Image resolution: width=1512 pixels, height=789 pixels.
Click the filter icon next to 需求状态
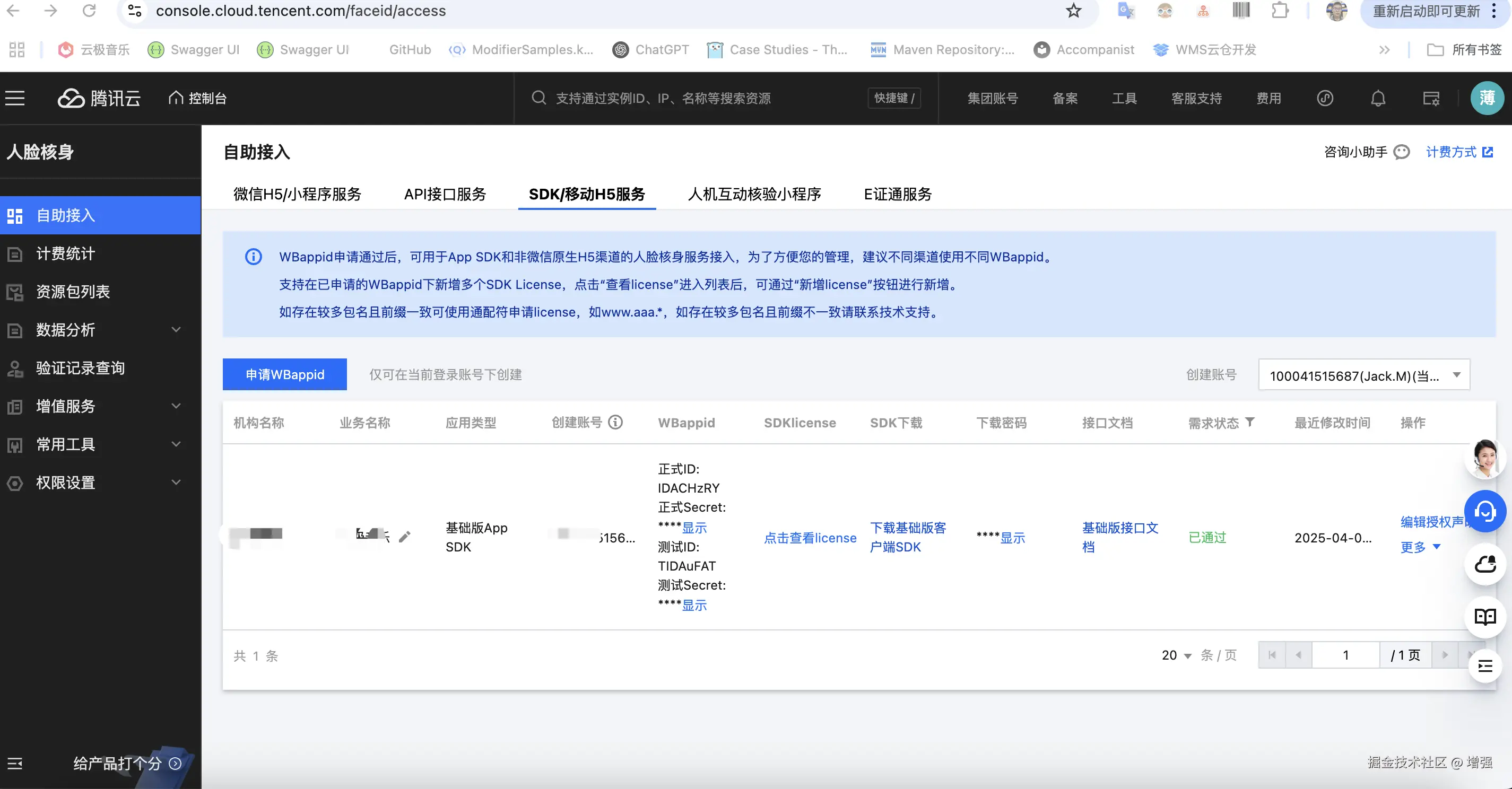[x=1250, y=422]
